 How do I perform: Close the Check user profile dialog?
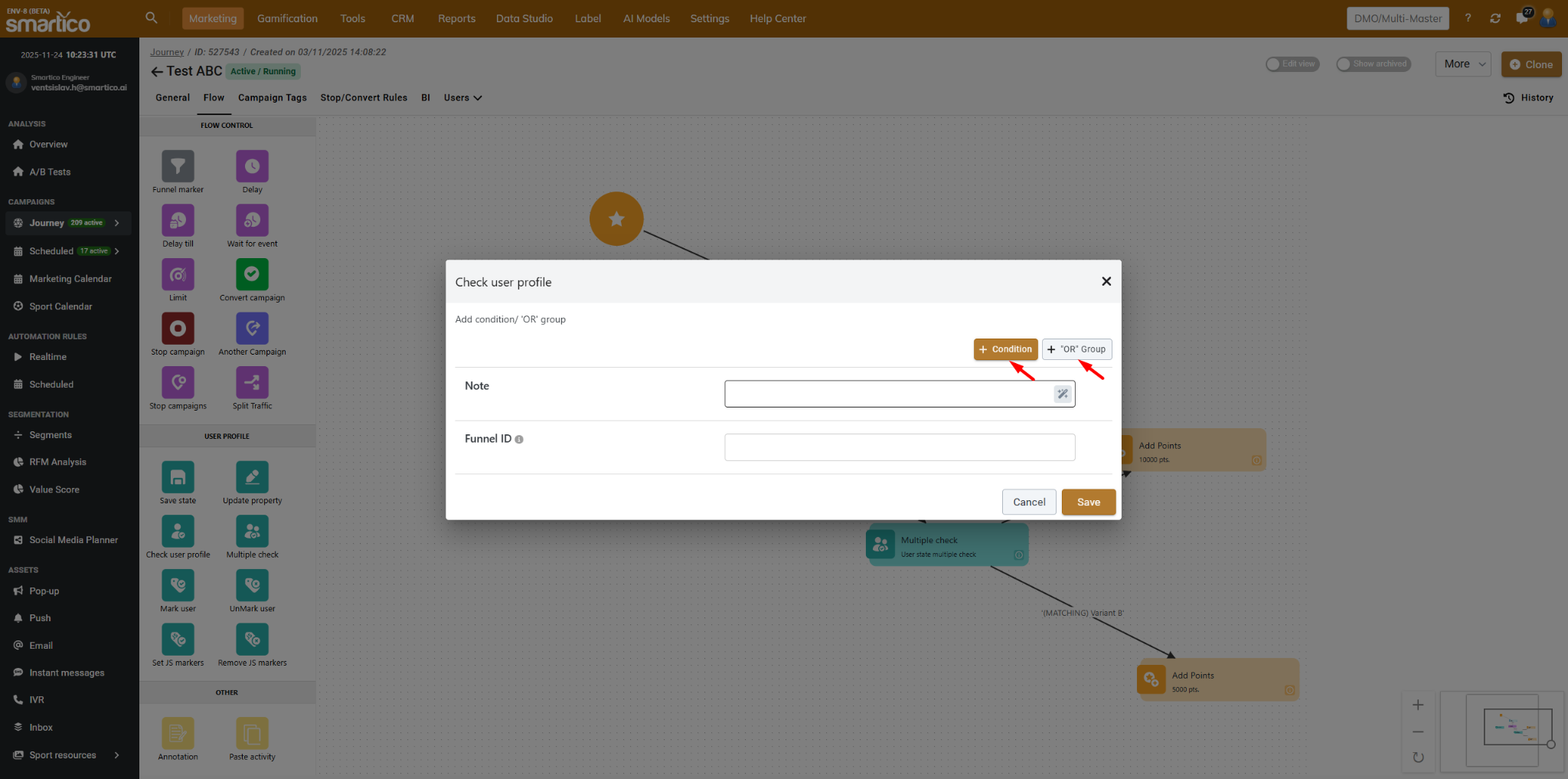coord(1106,282)
